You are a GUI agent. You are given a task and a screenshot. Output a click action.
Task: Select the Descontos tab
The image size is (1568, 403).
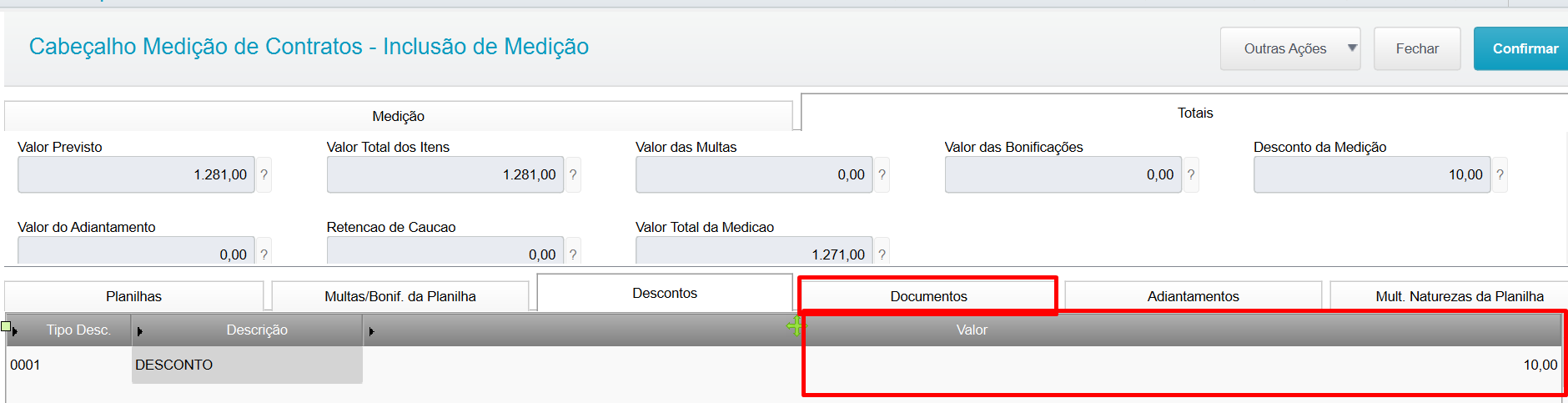coord(665,293)
